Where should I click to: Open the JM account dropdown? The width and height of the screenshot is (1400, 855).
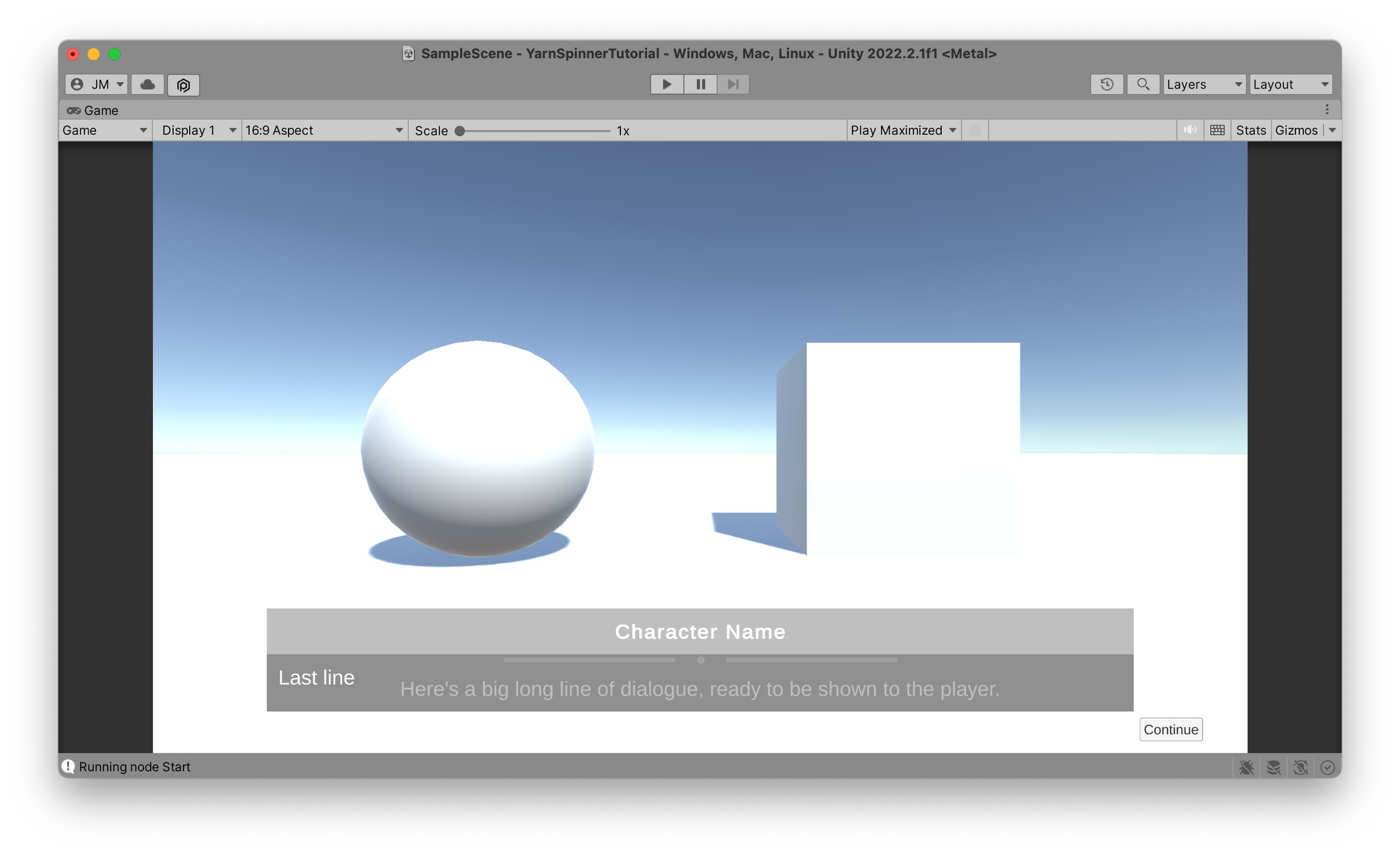click(x=97, y=84)
